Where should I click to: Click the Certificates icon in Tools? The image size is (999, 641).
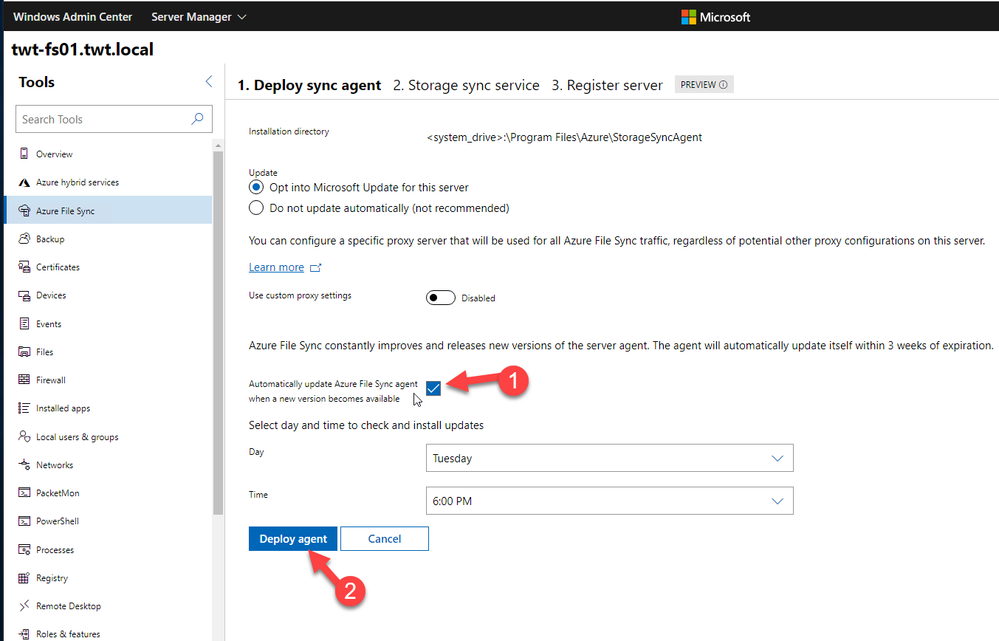click(x=24, y=266)
